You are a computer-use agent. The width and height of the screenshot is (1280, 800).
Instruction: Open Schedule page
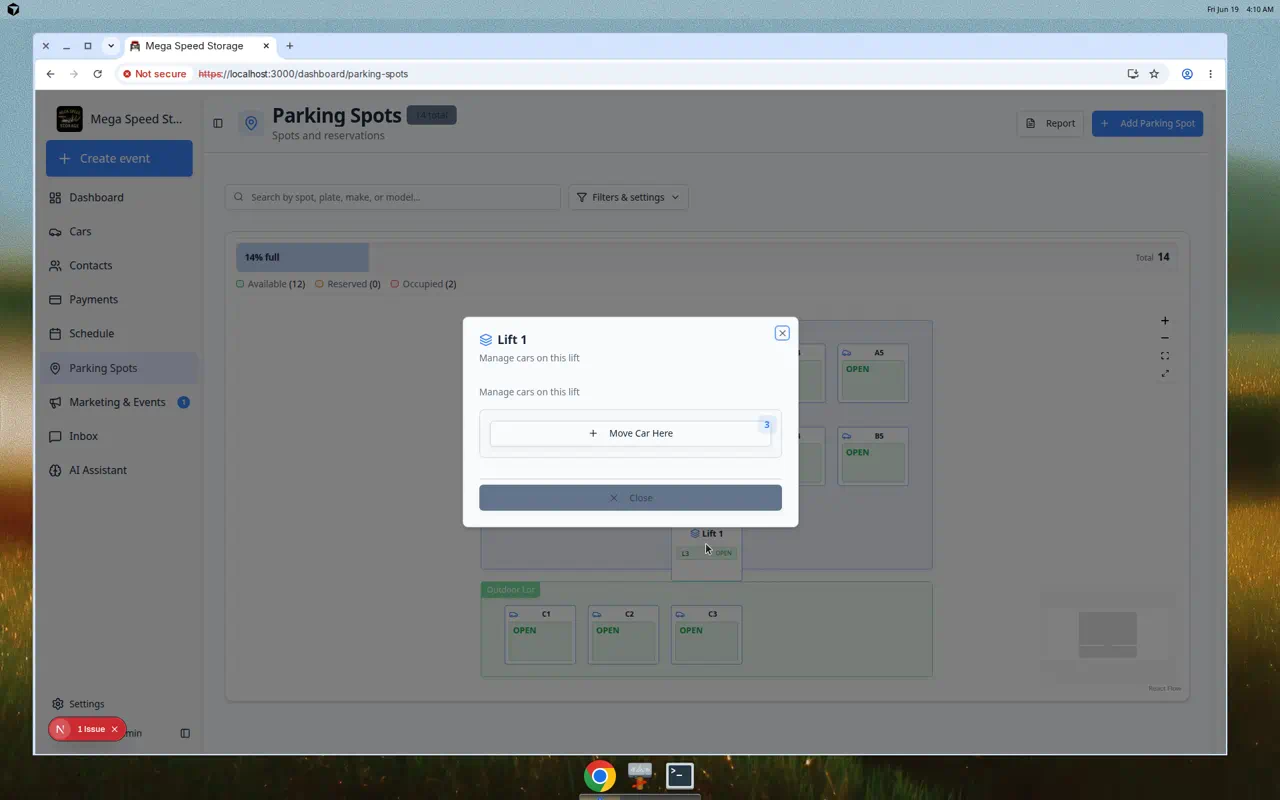pyautogui.click(x=119, y=333)
